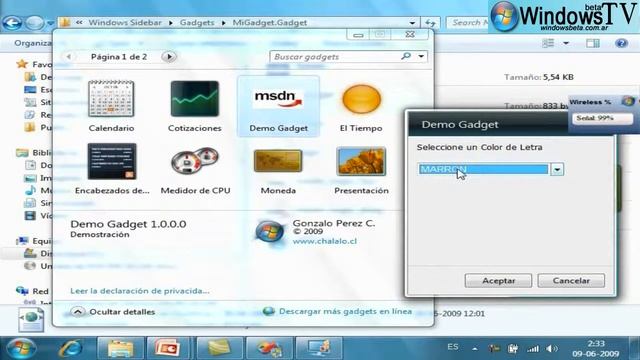640x360 pixels.
Task: Click the Explorer Forward navigation button
Action: pos(35,23)
